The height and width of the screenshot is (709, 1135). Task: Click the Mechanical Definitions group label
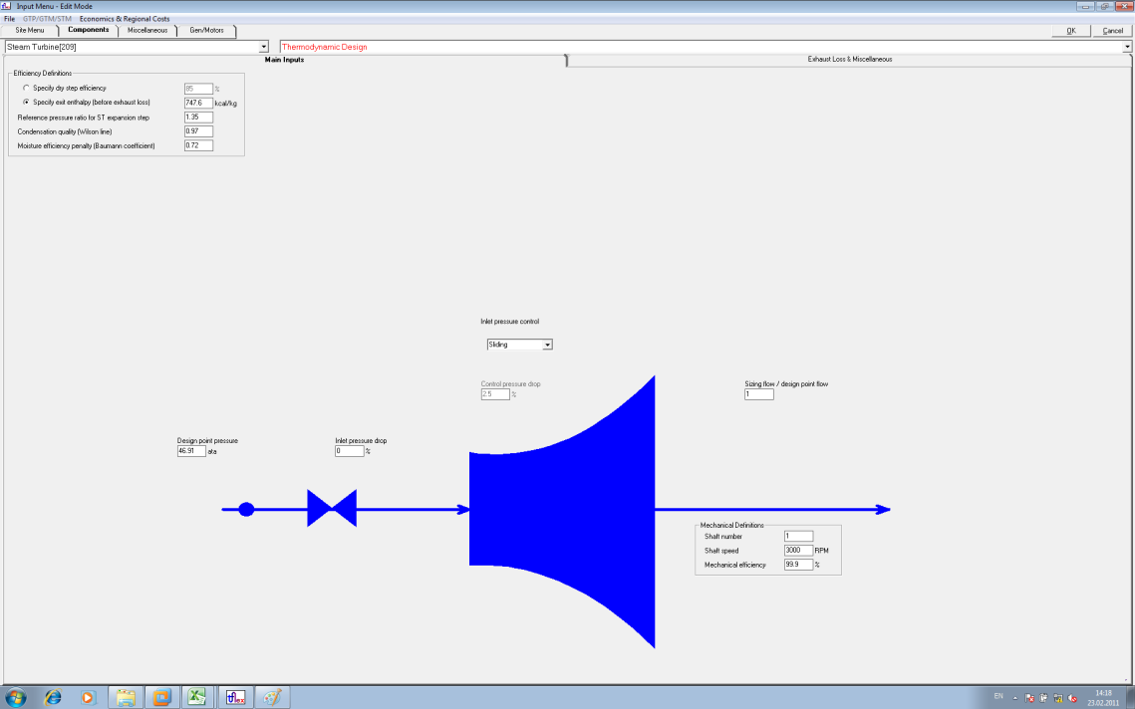click(x=732, y=525)
